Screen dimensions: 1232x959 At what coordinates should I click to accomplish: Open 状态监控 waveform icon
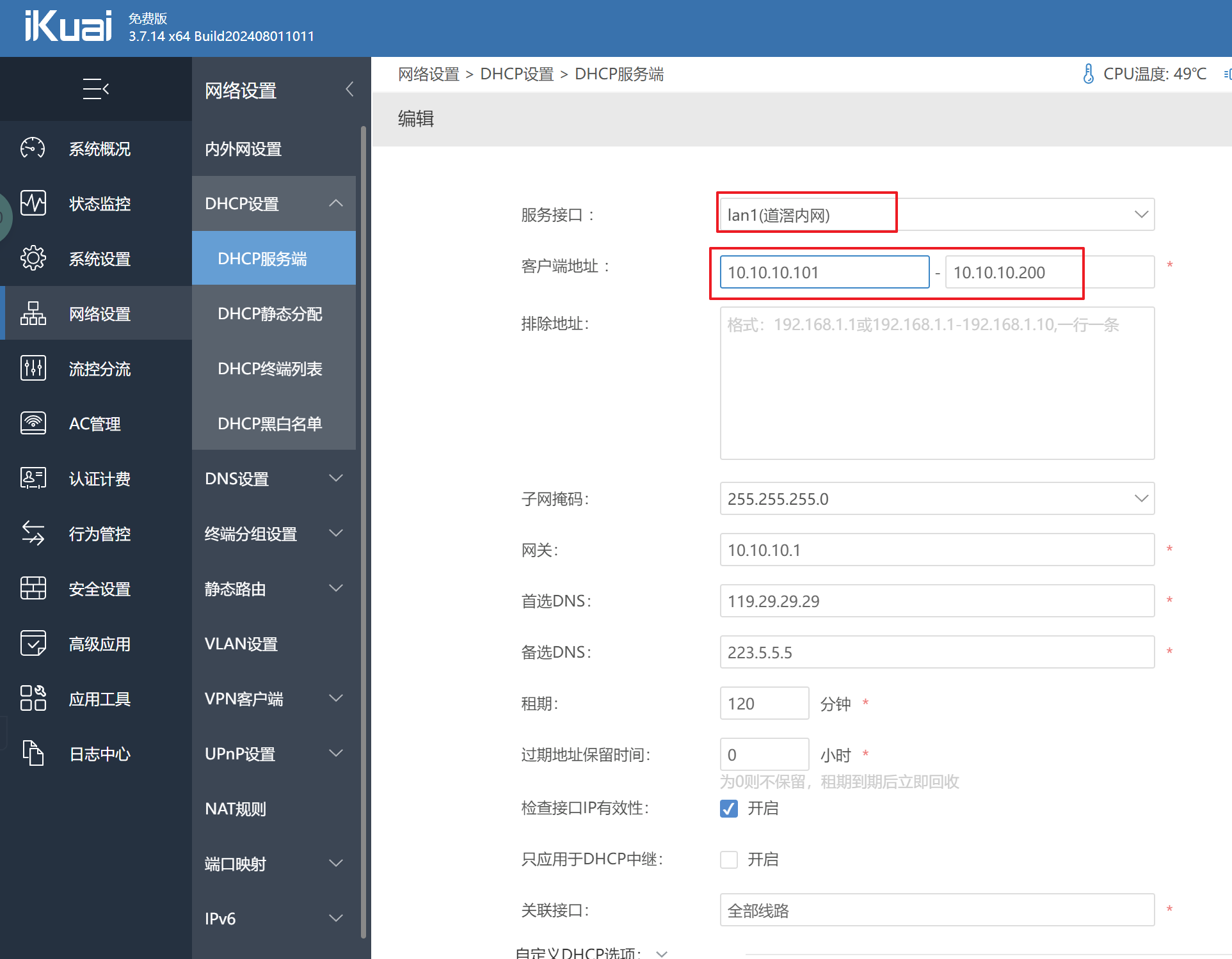(33, 203)
